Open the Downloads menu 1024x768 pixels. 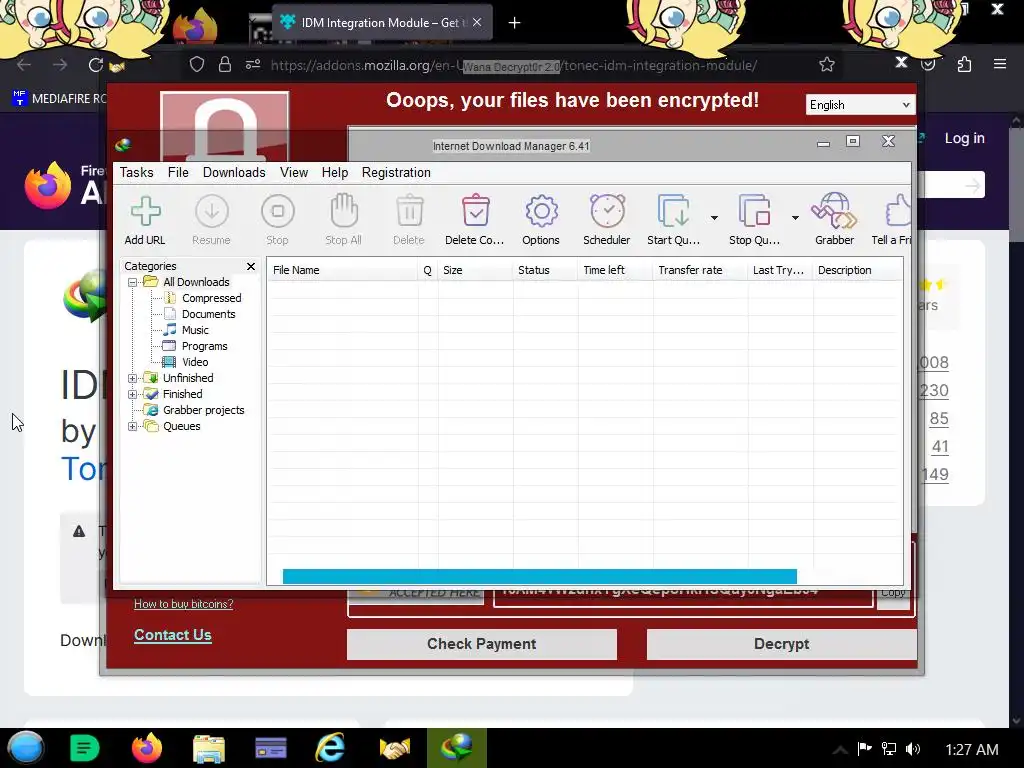pyautogui.click(x=234, y=172)
